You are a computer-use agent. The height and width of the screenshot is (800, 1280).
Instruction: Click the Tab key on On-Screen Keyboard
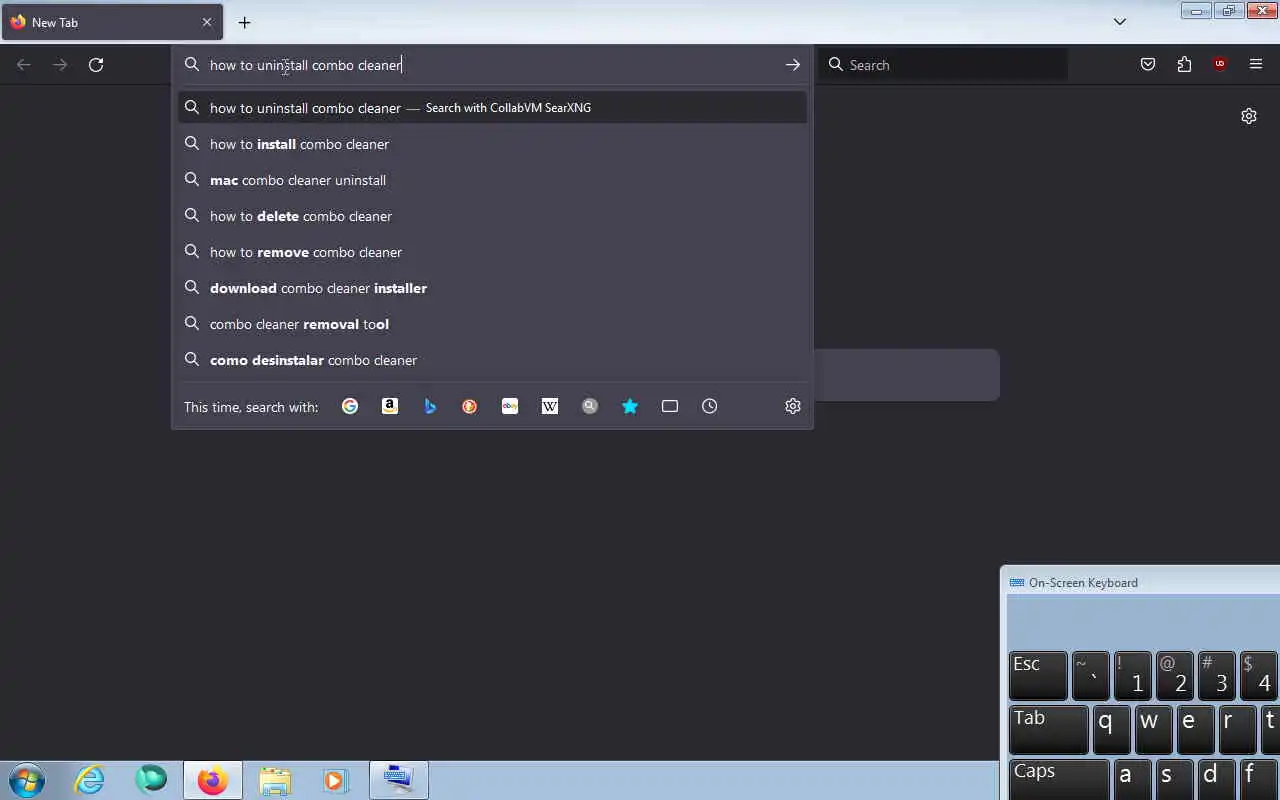(1049, 729)
